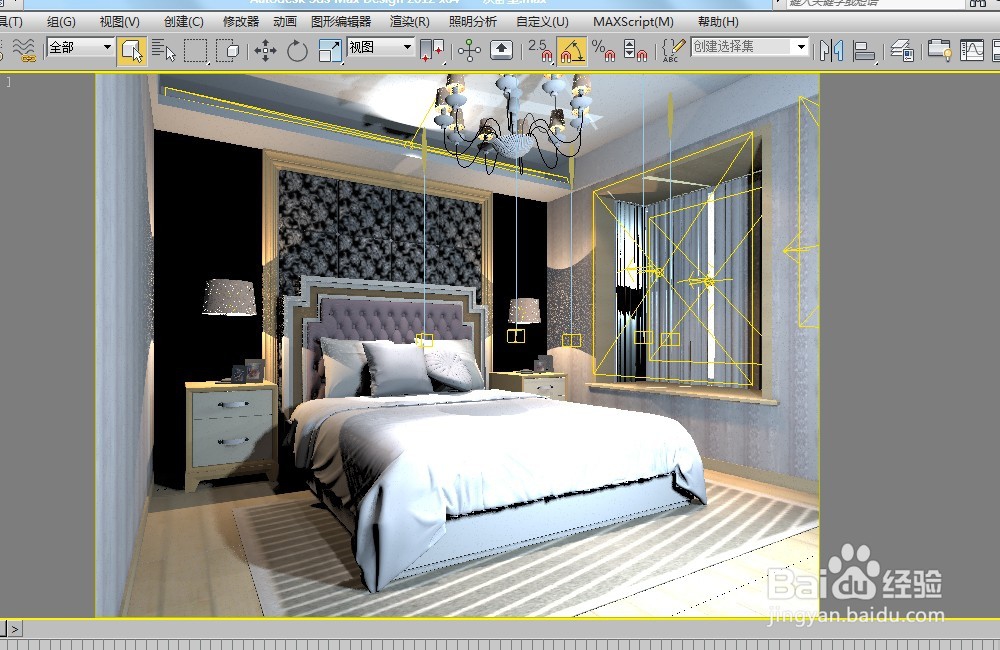Screen dimensions: 1000x650
Task: Open Edit Named Selection Sets
Action: coord(673,50)
